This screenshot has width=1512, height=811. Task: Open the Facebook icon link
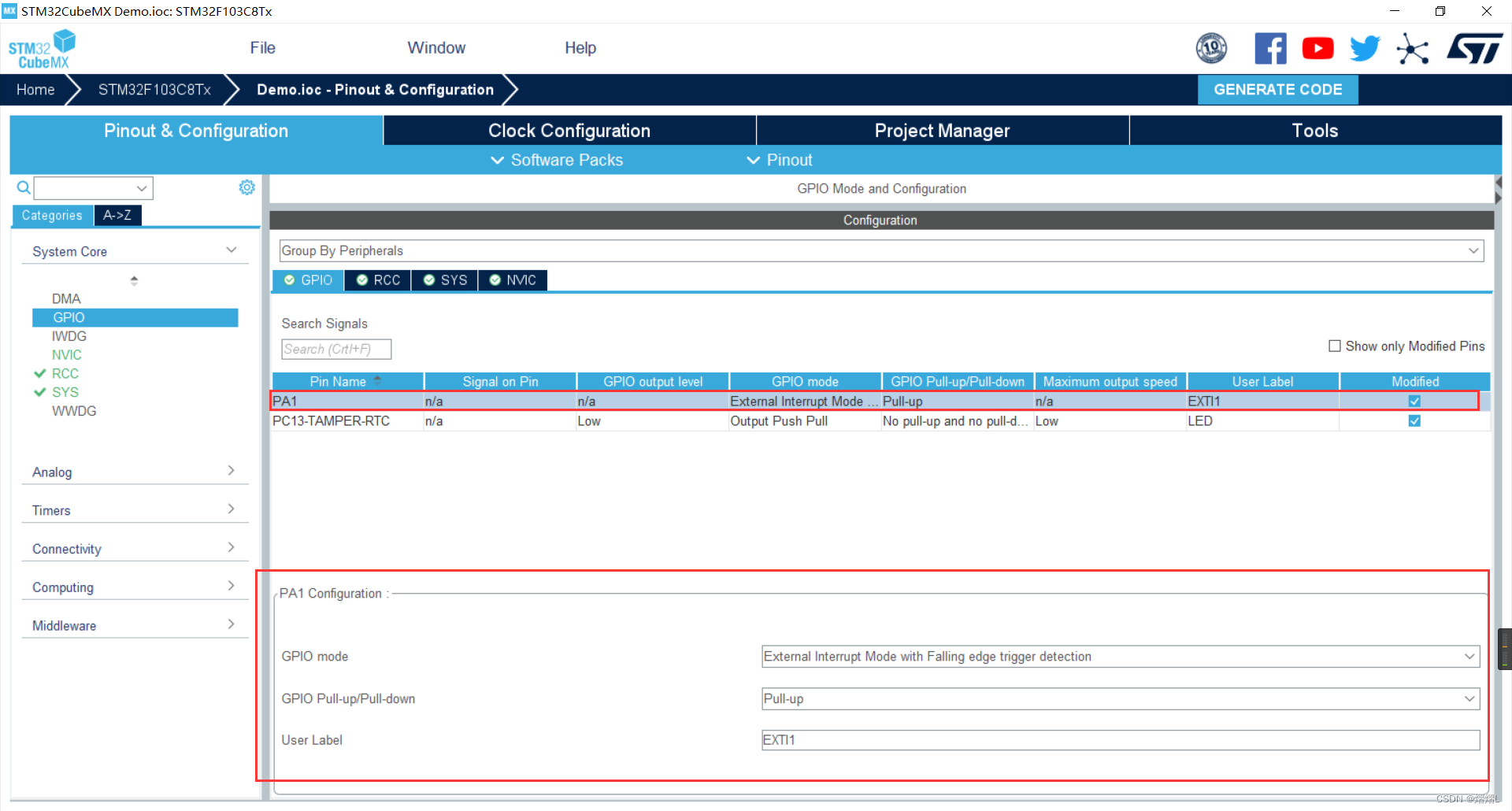coord(1270,48)
